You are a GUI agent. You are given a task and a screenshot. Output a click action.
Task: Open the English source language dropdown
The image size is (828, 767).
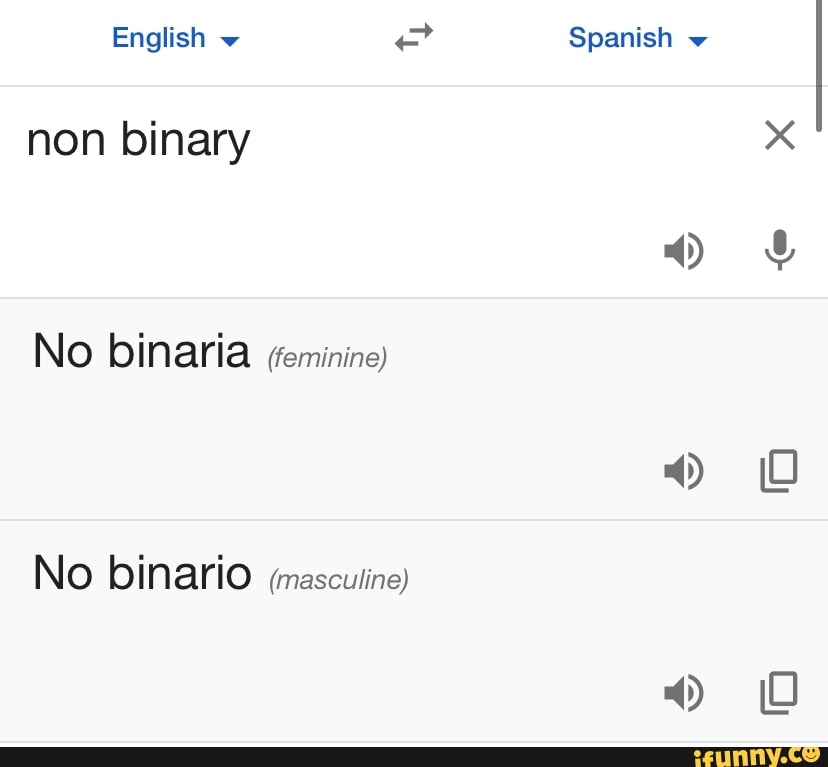pos(176,37)
